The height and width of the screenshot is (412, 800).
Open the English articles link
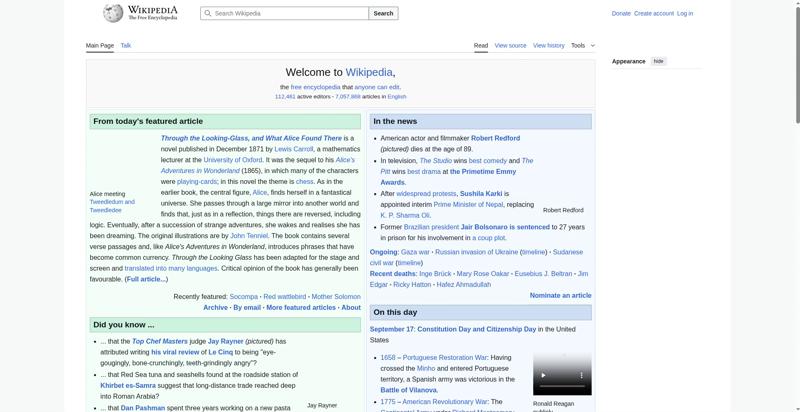point(396,96)
